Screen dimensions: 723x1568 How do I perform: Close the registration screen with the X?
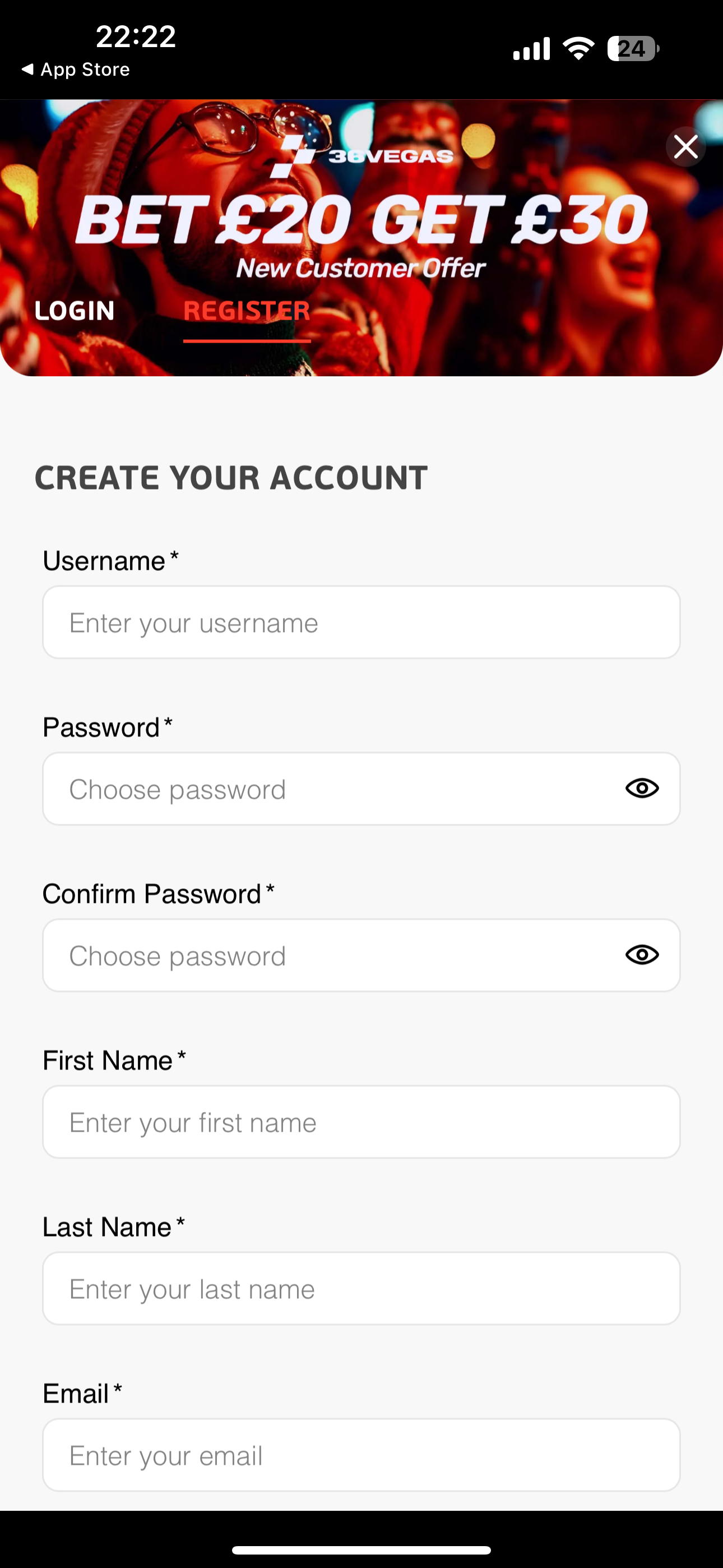(686, 147)
